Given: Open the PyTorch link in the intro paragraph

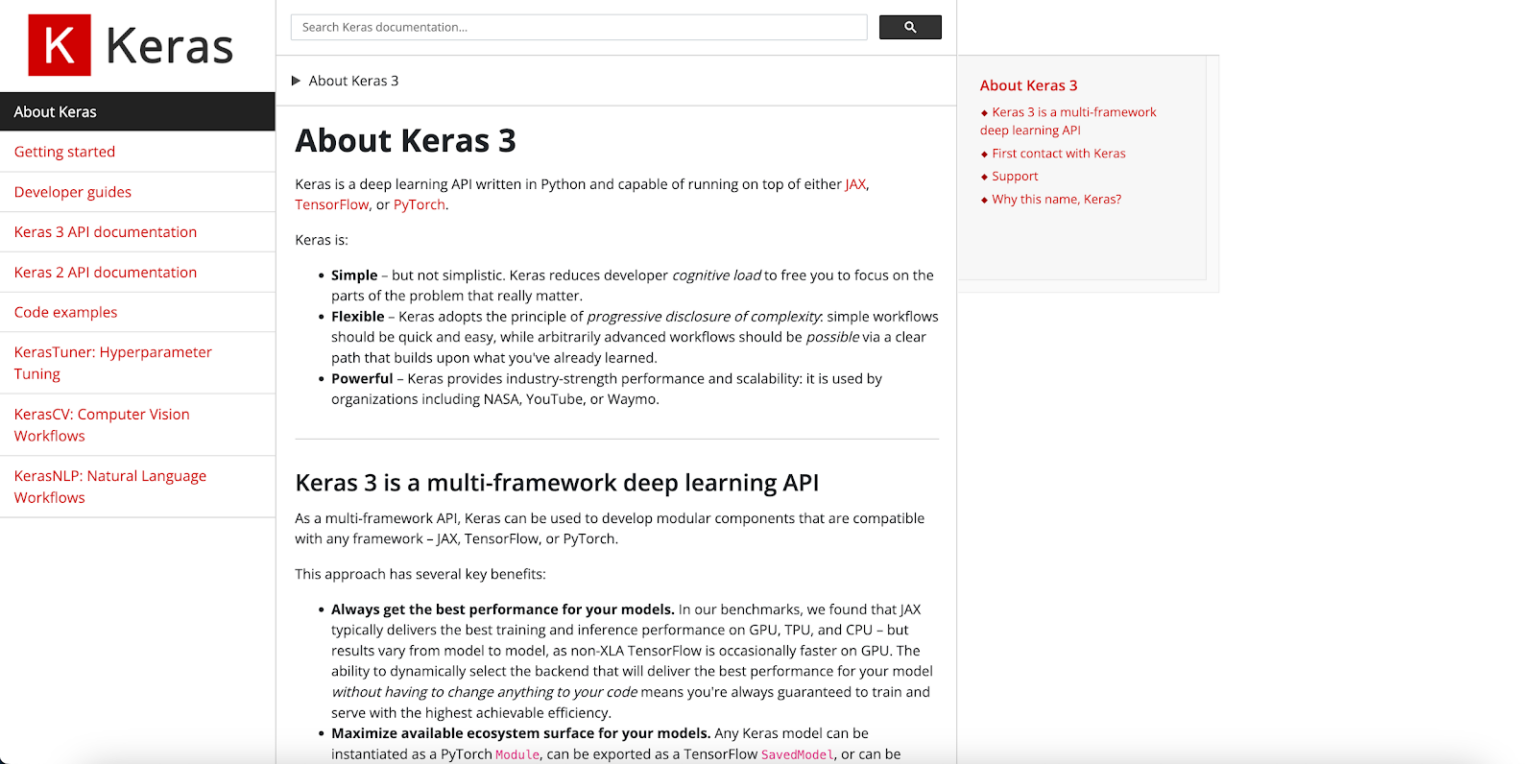Looking at the screenshot, I should 419,204.
